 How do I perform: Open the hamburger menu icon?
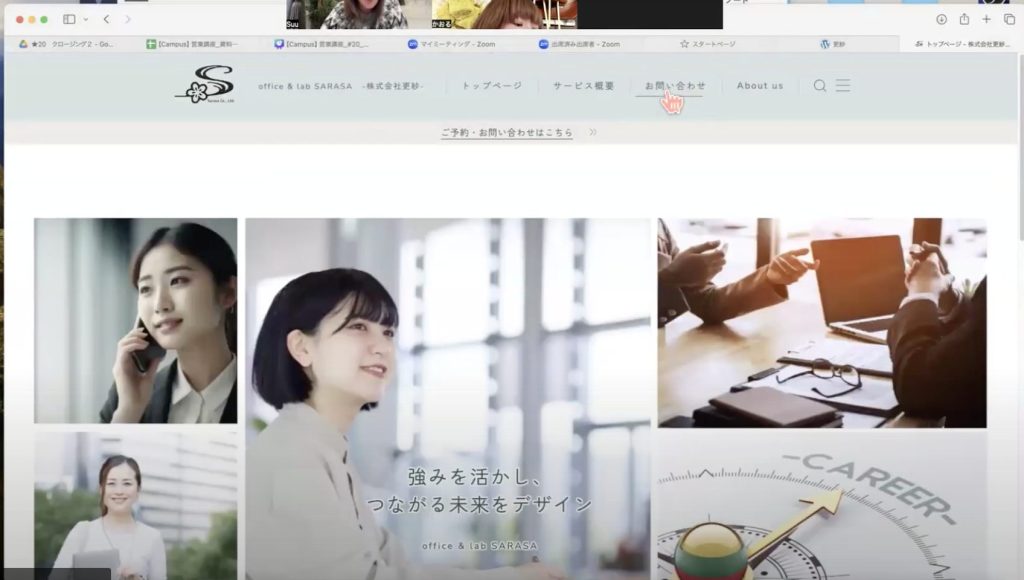(x=843, y=86)
